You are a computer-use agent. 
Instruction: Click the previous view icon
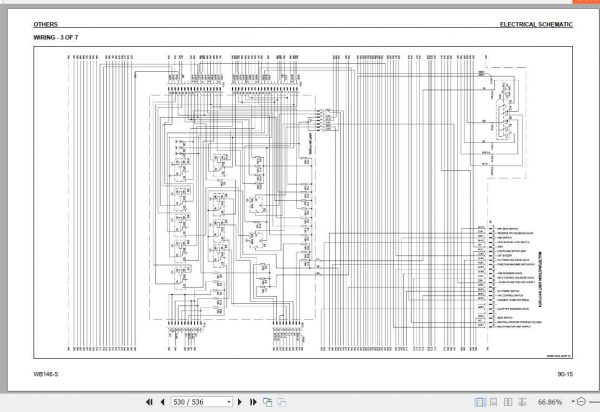coord(267,402)
